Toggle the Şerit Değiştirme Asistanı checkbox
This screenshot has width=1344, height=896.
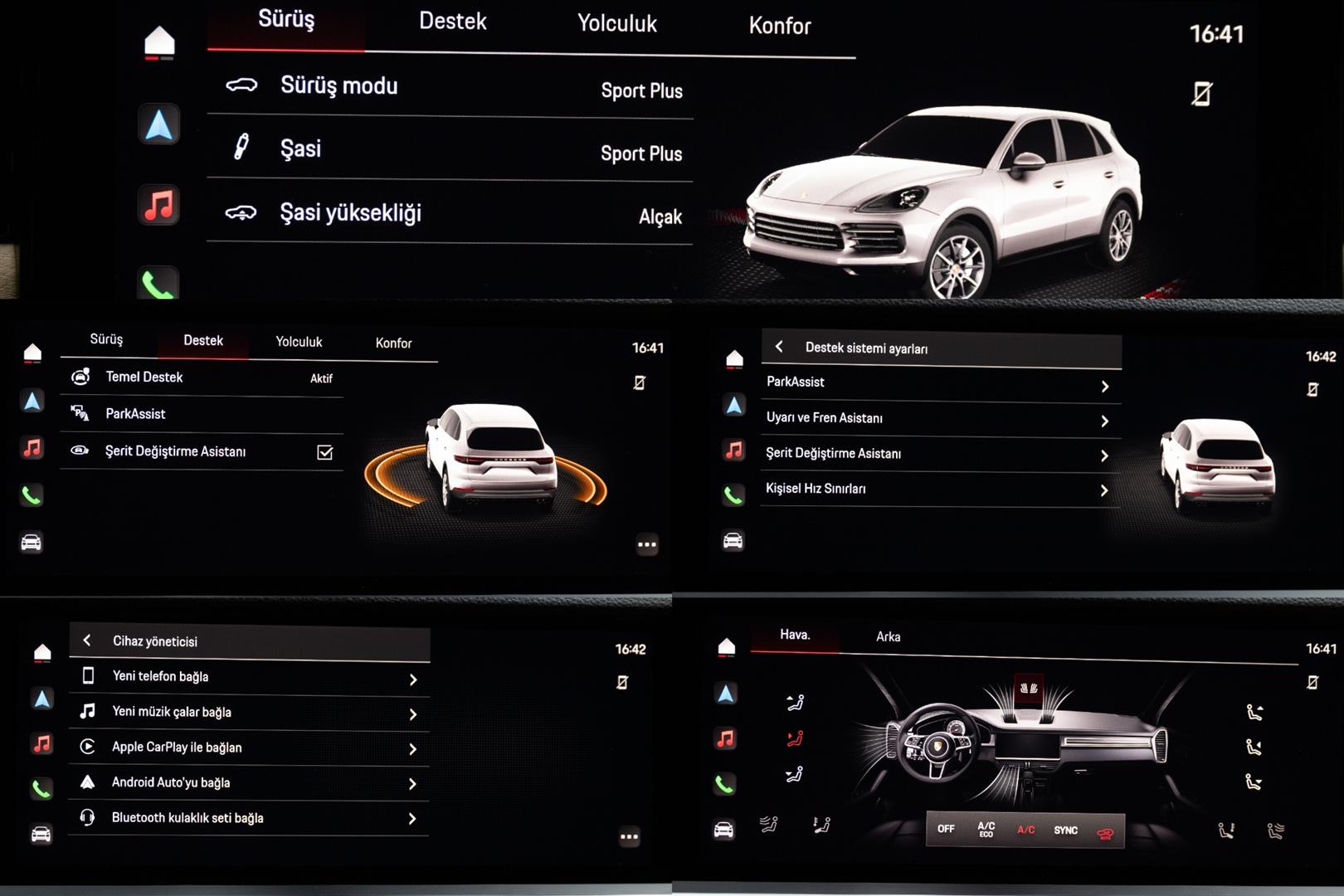click(x=324, y=452)
